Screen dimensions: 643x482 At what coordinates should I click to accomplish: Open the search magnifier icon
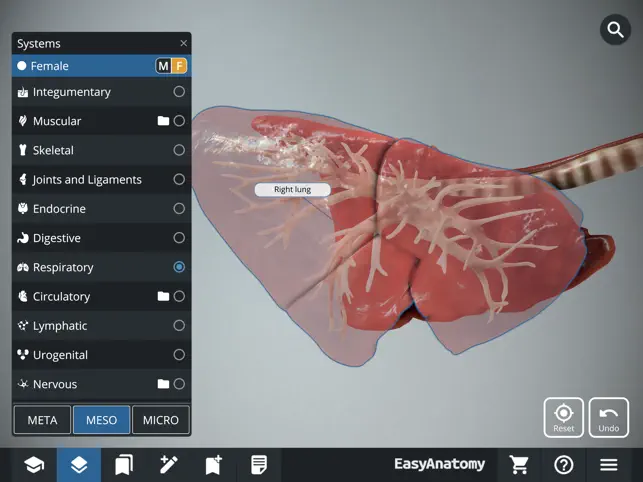click(x=614, y=30)
